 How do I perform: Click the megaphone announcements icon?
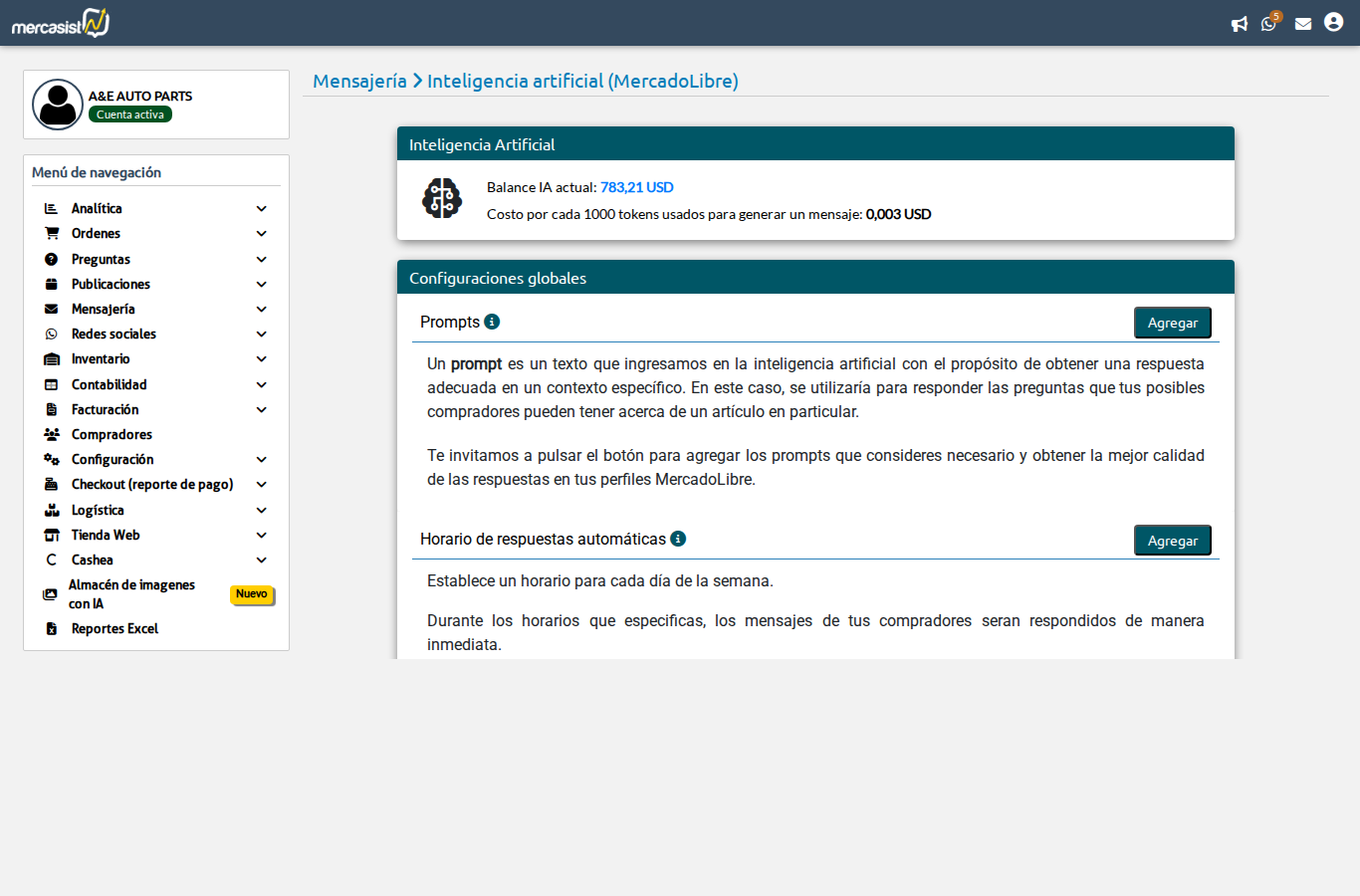1239,24
